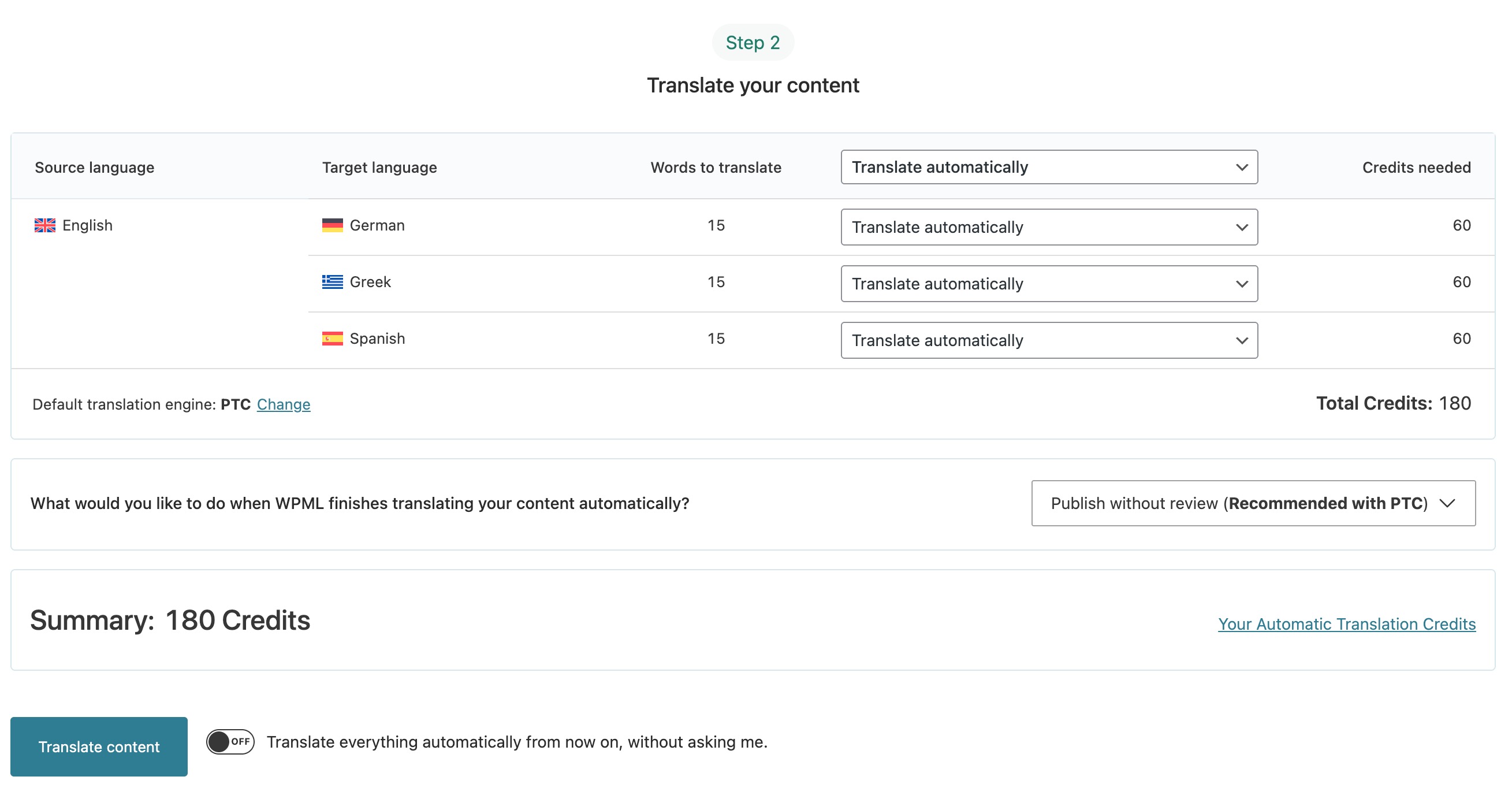Click the Step 2 badge
Image resolution: width=1512 pixels, height=795 pixels.
pos(753,42)
